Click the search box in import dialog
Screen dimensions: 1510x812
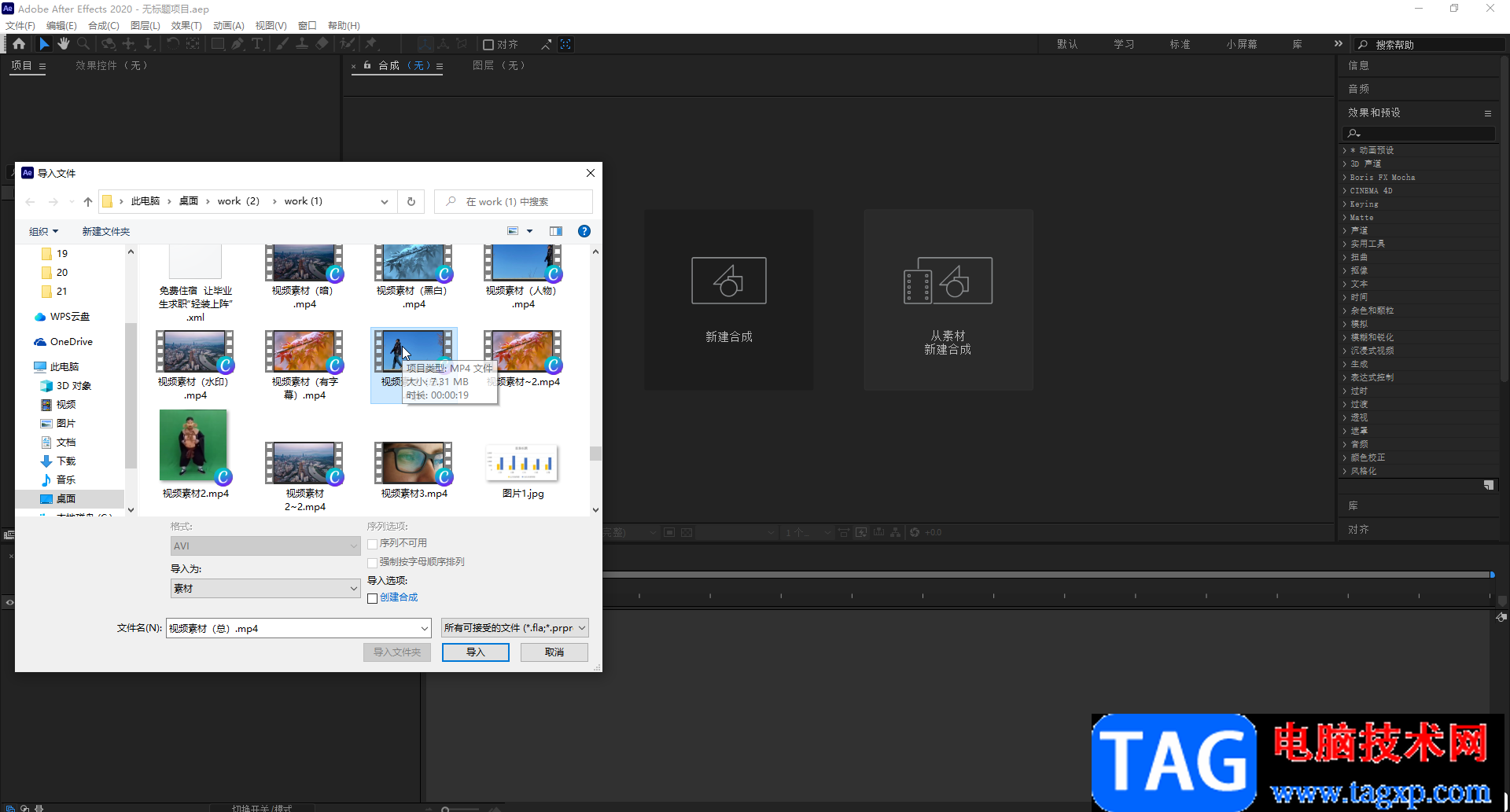tap(514, 202)
